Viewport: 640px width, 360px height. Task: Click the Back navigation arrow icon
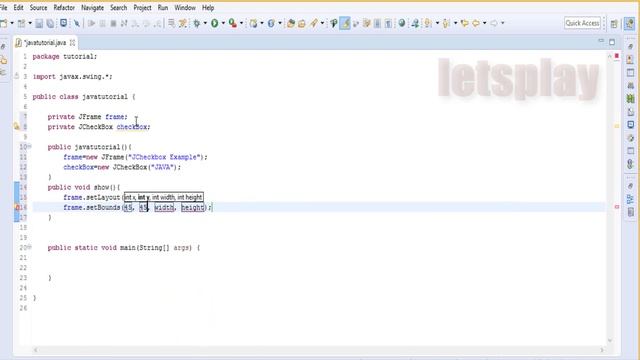coord(476,23)
